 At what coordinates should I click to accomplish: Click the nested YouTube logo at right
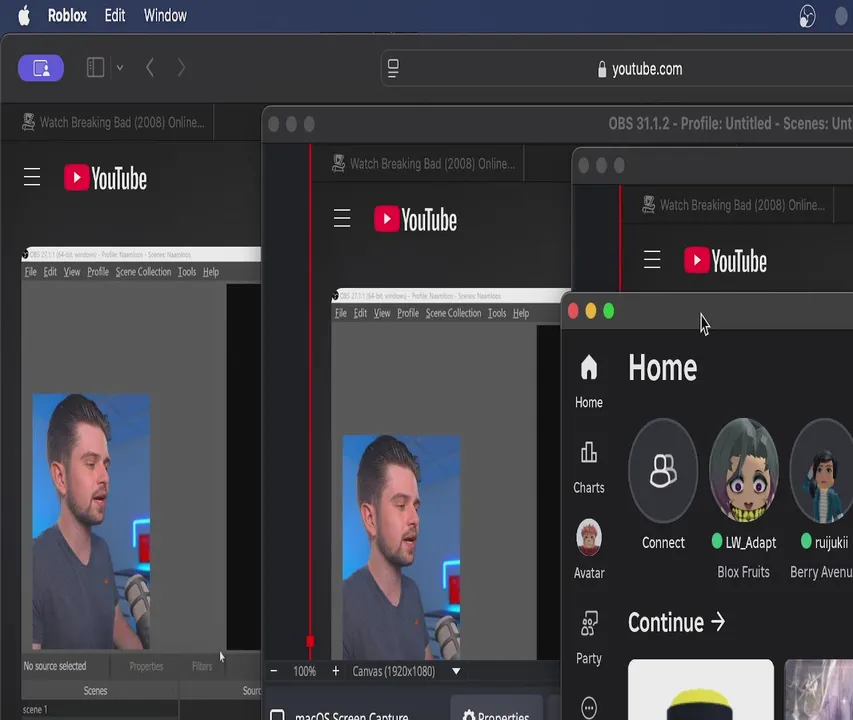(726, 260)
